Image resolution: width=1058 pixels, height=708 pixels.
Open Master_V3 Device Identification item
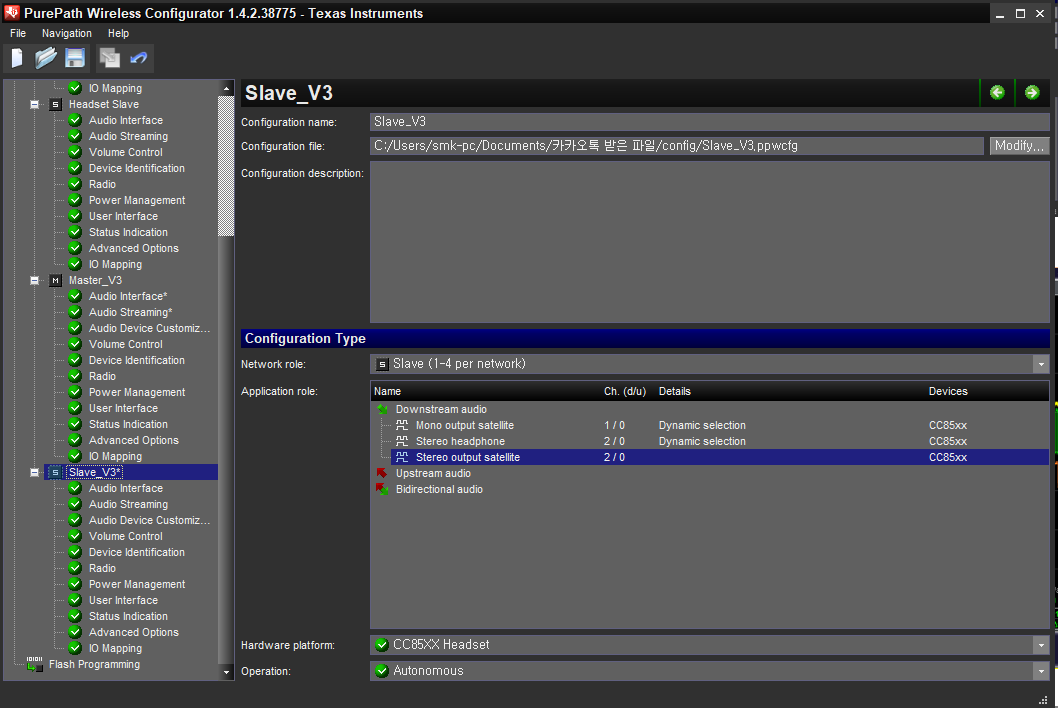(x=137, y=360)
